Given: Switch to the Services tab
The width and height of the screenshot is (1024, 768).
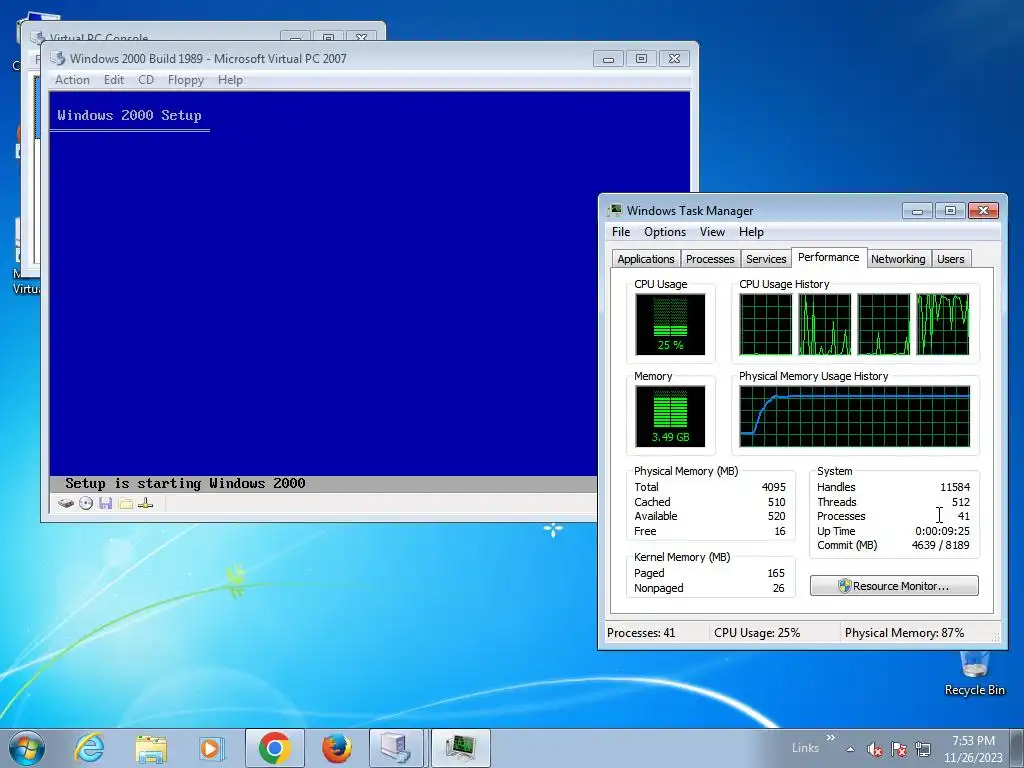Looking at the screenshot, I should pyautogui.click(x=766, y=259).
